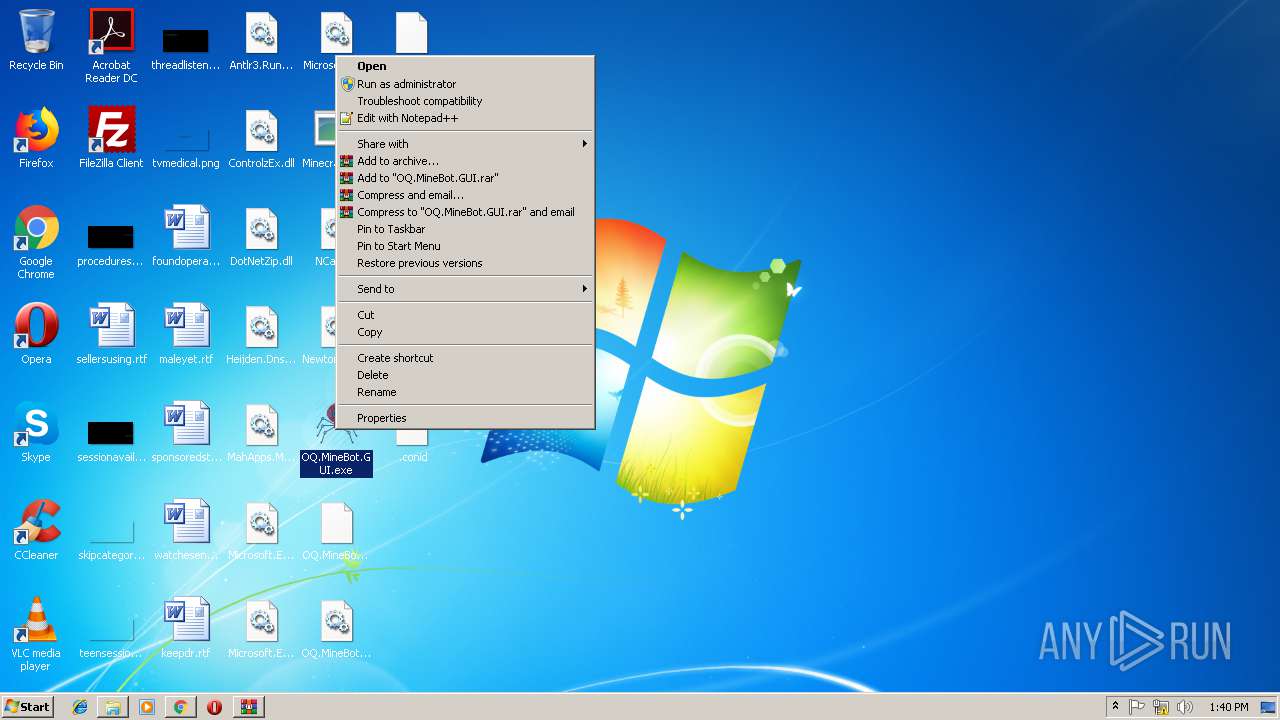Open Google Chrome desktop icon
Screen dimensions: 1280x720
pyautogui.click(x=36, y=242)
